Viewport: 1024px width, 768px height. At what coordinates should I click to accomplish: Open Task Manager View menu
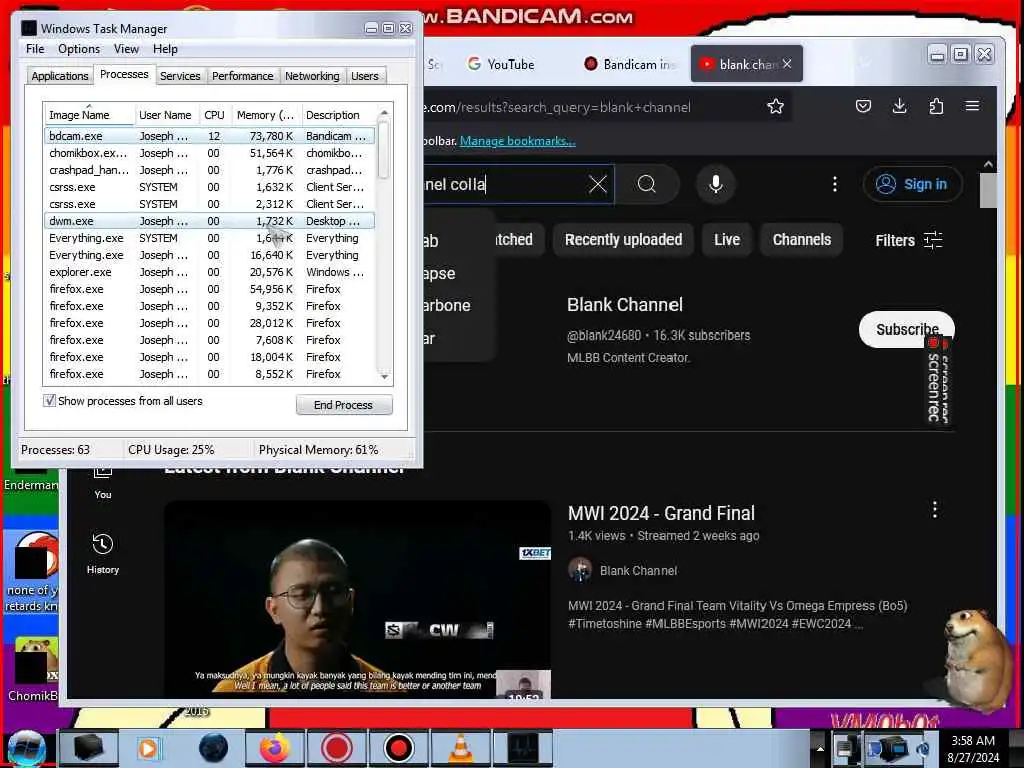tap(126, 49)
